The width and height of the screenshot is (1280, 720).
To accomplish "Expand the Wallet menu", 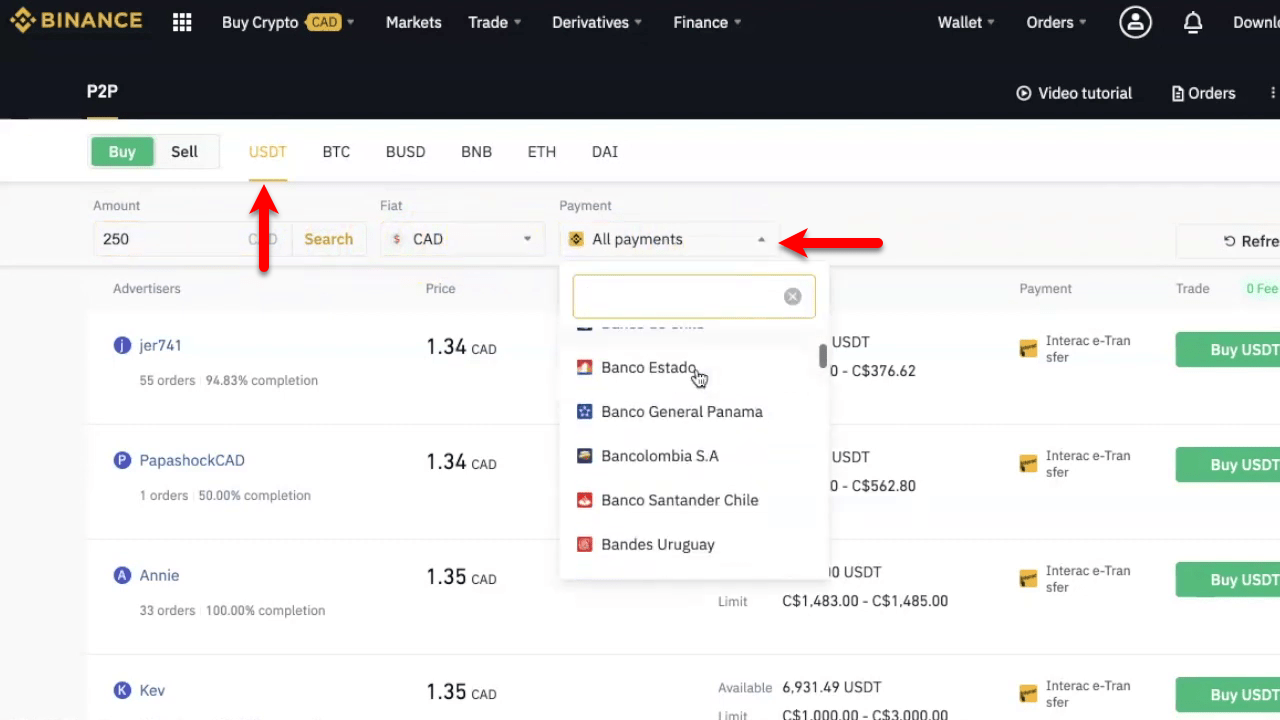I will tap(966, 22).
